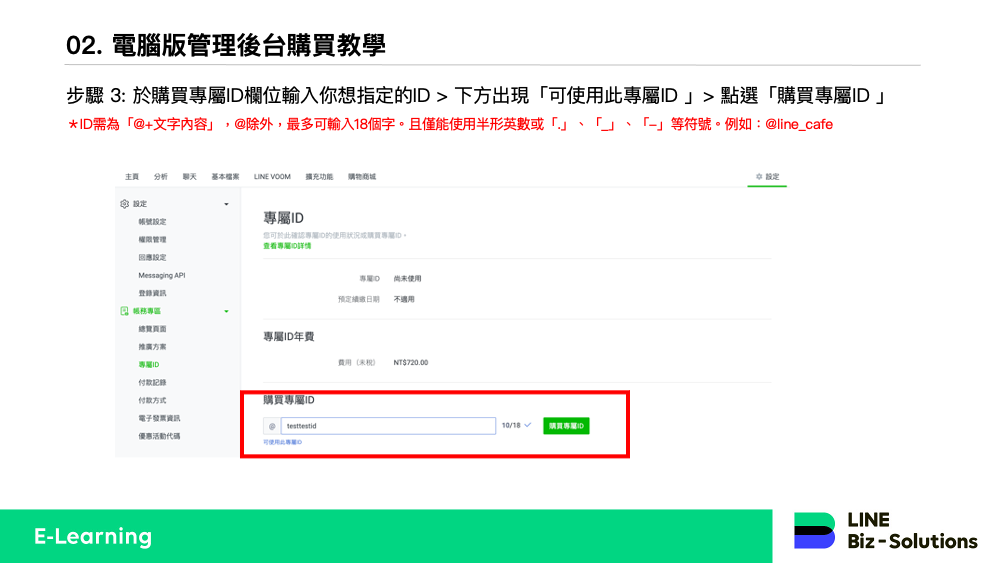
Task: Click the top-right 設定 gear icon
Action: tap(759, 177)
